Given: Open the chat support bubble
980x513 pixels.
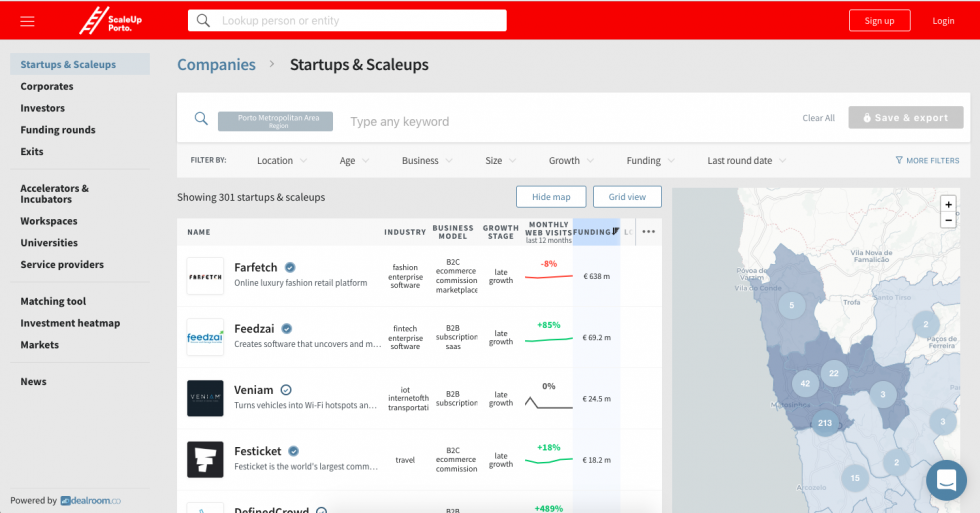Looking at the screenshot, I should tap(946, 480).
